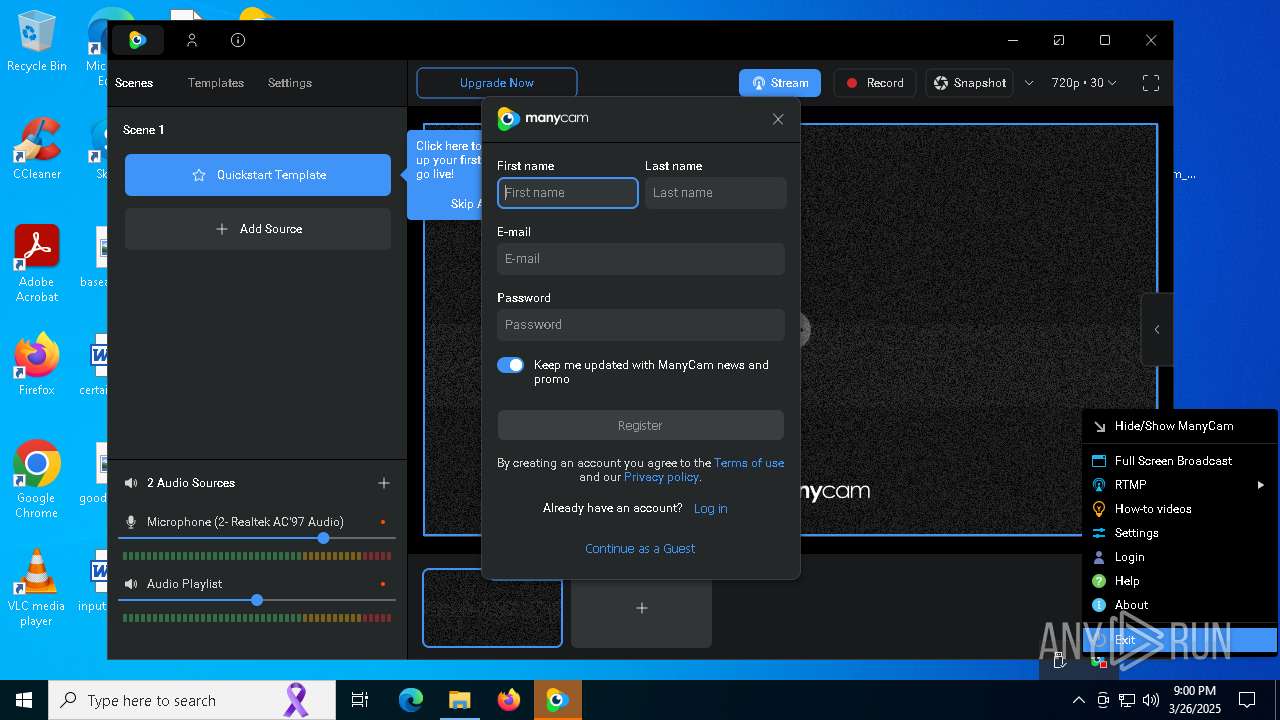The width and height of the screenshot is (1280, 720).
Task: Select the Quickstart Template button
Action: (258, 175)
